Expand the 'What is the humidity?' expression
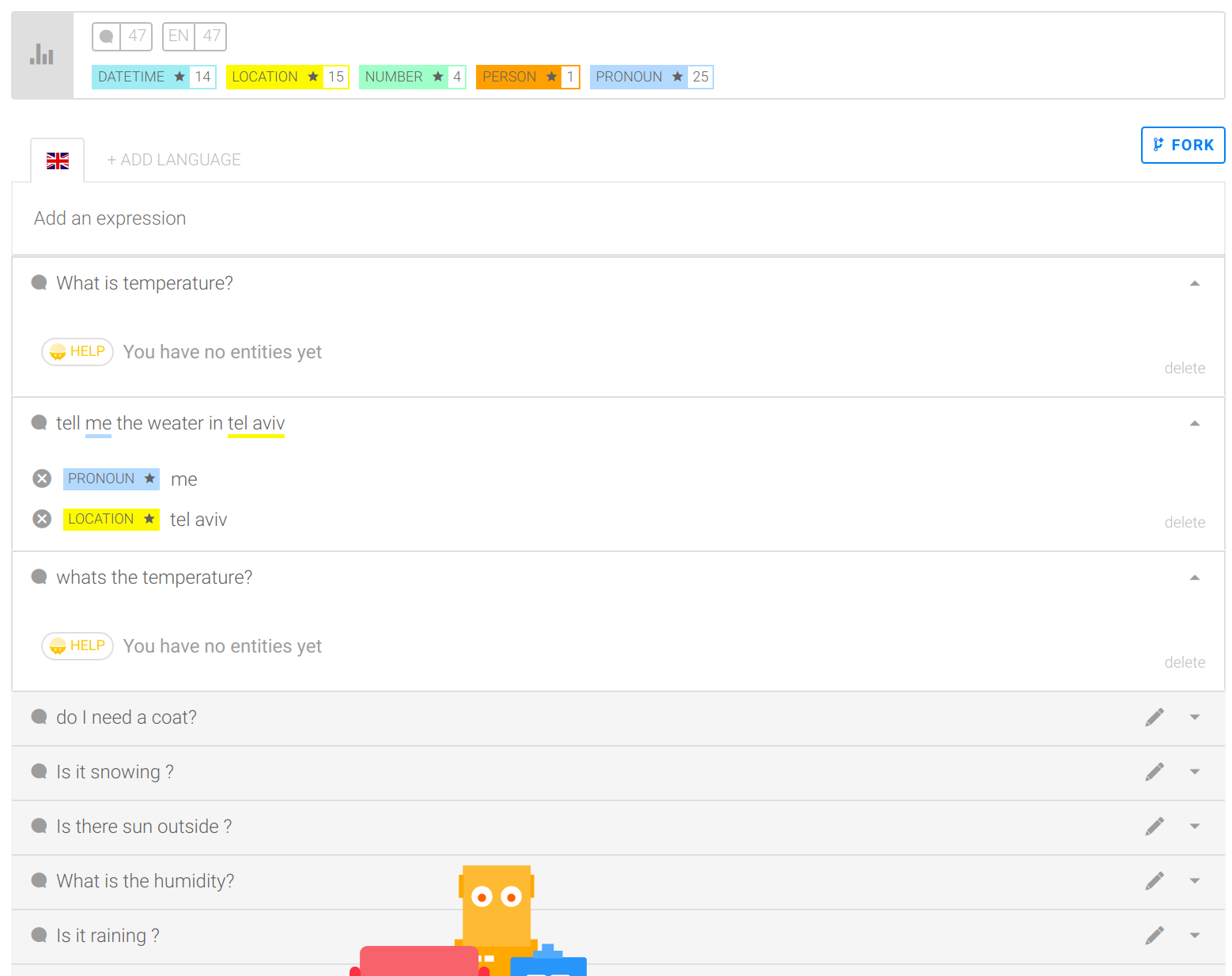This screenshot has height=976, width=1232. (x=1195, y=881)
